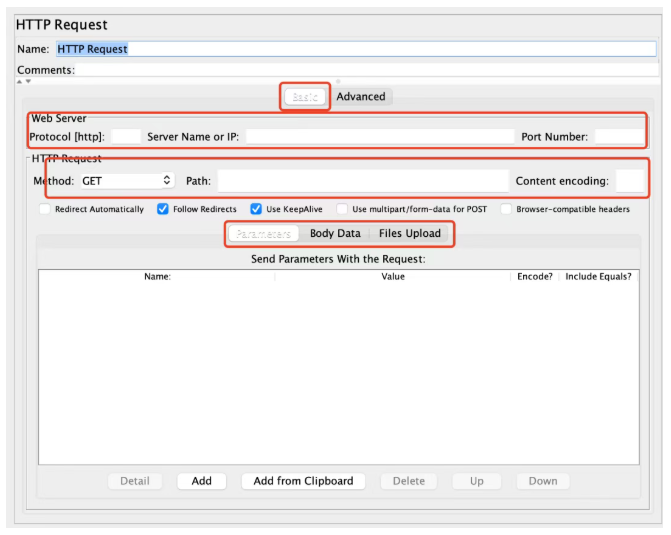Expand panel using the small down arrow
This screenshot has height=535, width=671.
(28, 81)
